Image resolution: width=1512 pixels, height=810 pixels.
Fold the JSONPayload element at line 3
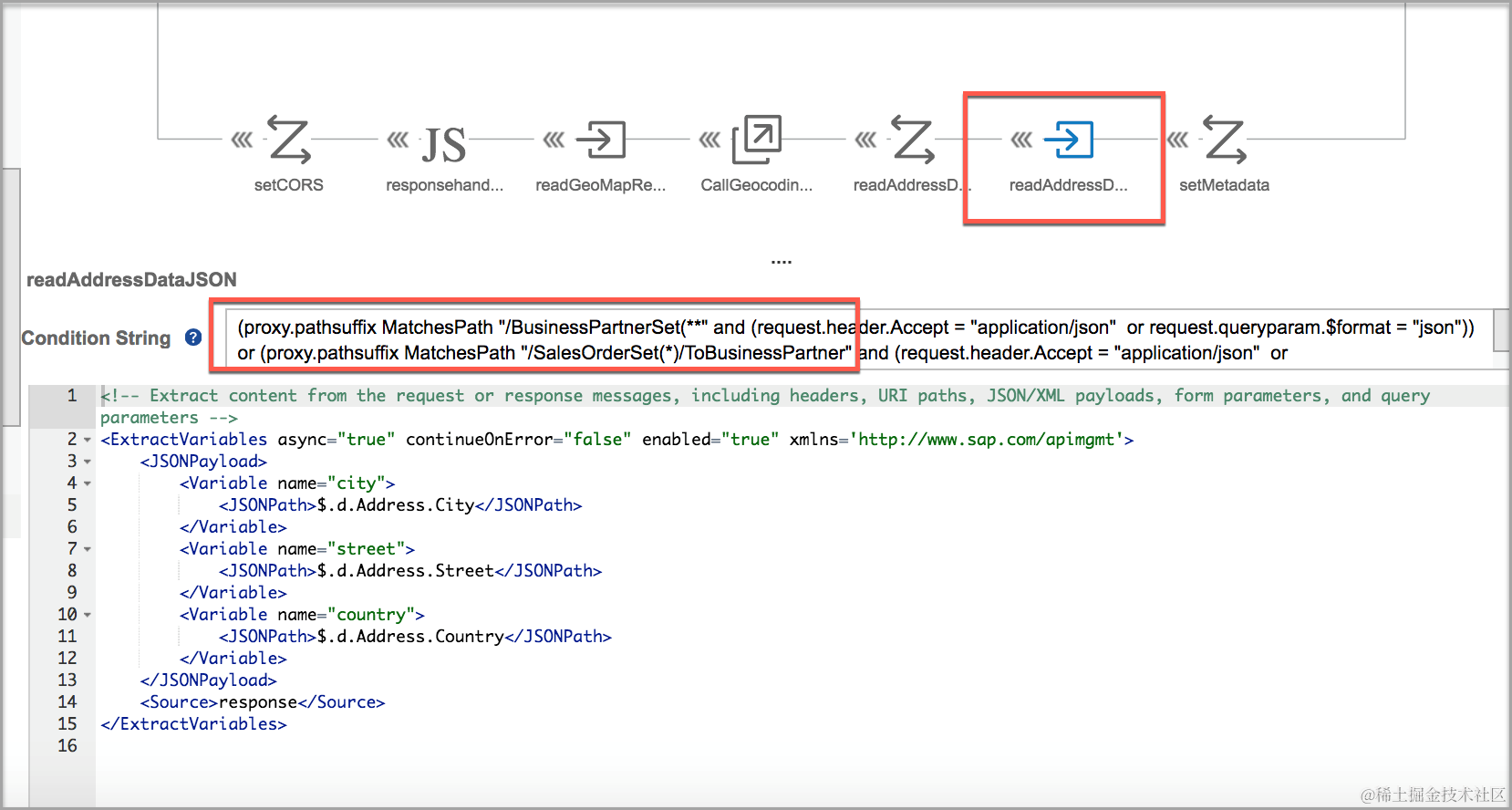pos(88,462)
